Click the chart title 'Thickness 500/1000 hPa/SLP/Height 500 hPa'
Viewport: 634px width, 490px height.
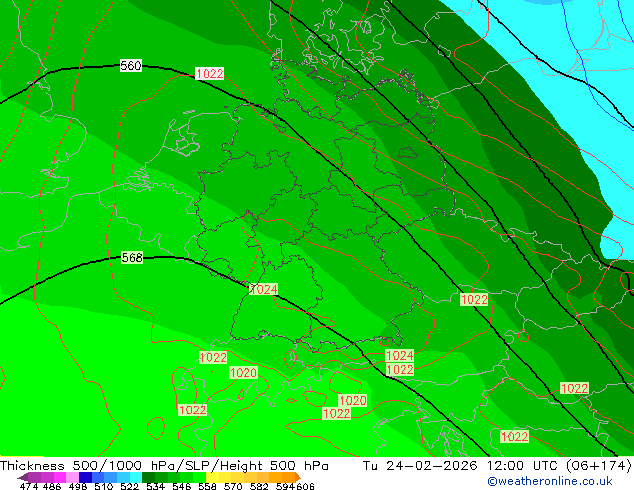pyautogui.click(x=164, y=466)
